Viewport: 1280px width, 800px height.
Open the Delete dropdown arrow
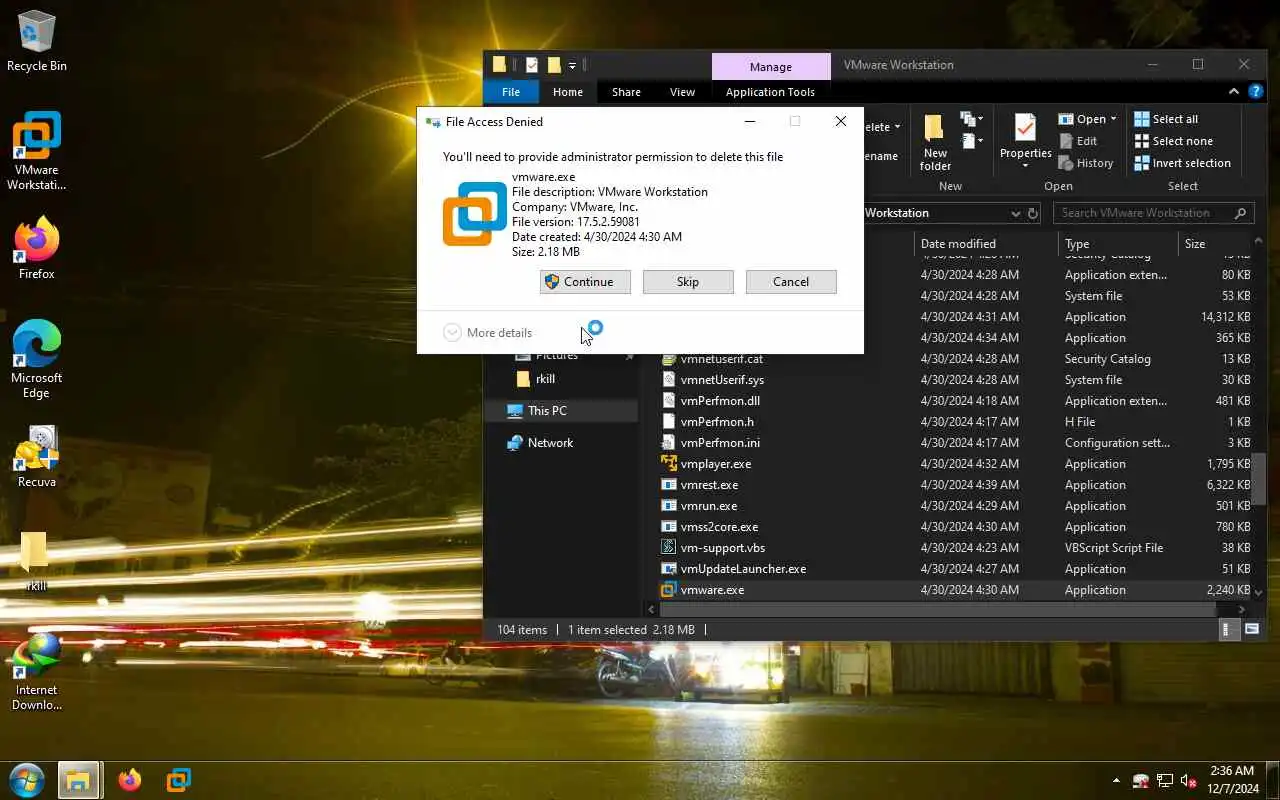pos(897,127)
